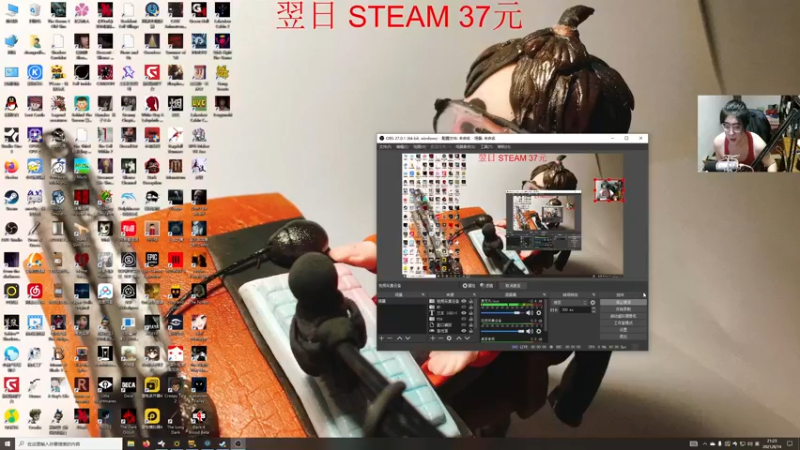Enable Studio Mode button in OBS controls
This screenshot has height=450, width=800.
click(623, 323)
